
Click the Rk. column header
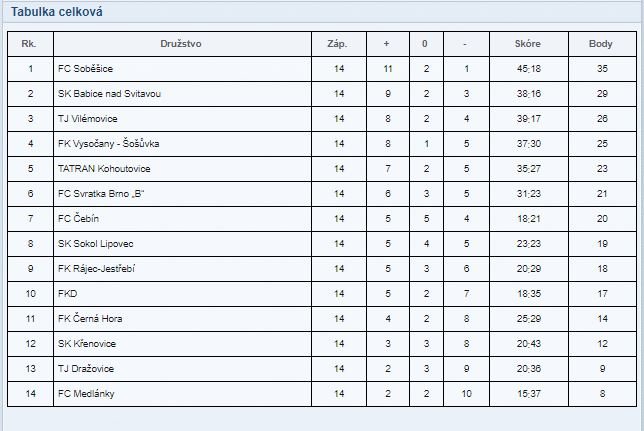click(x=28, y=44)
